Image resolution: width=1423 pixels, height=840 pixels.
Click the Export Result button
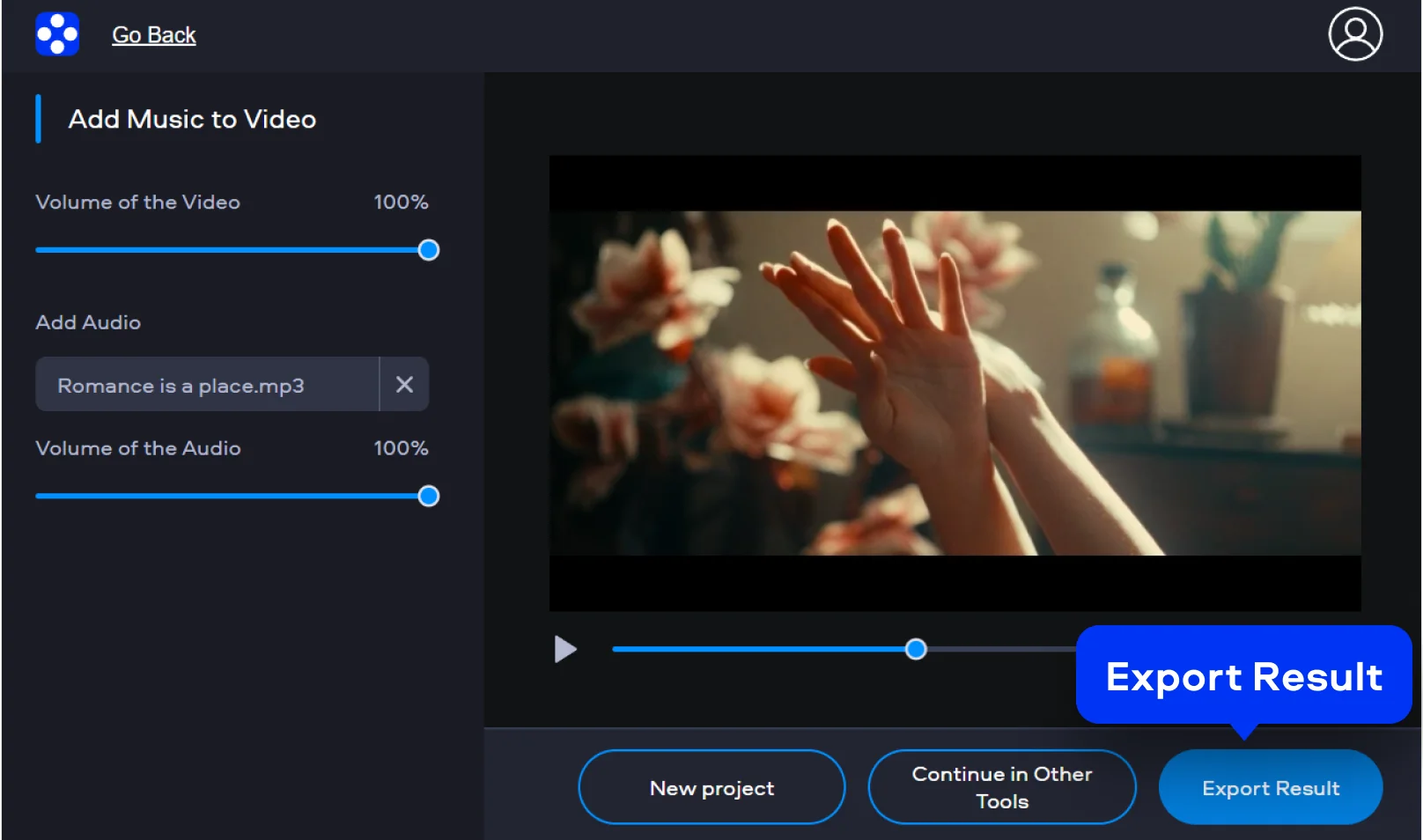[x=1270, y=787]
